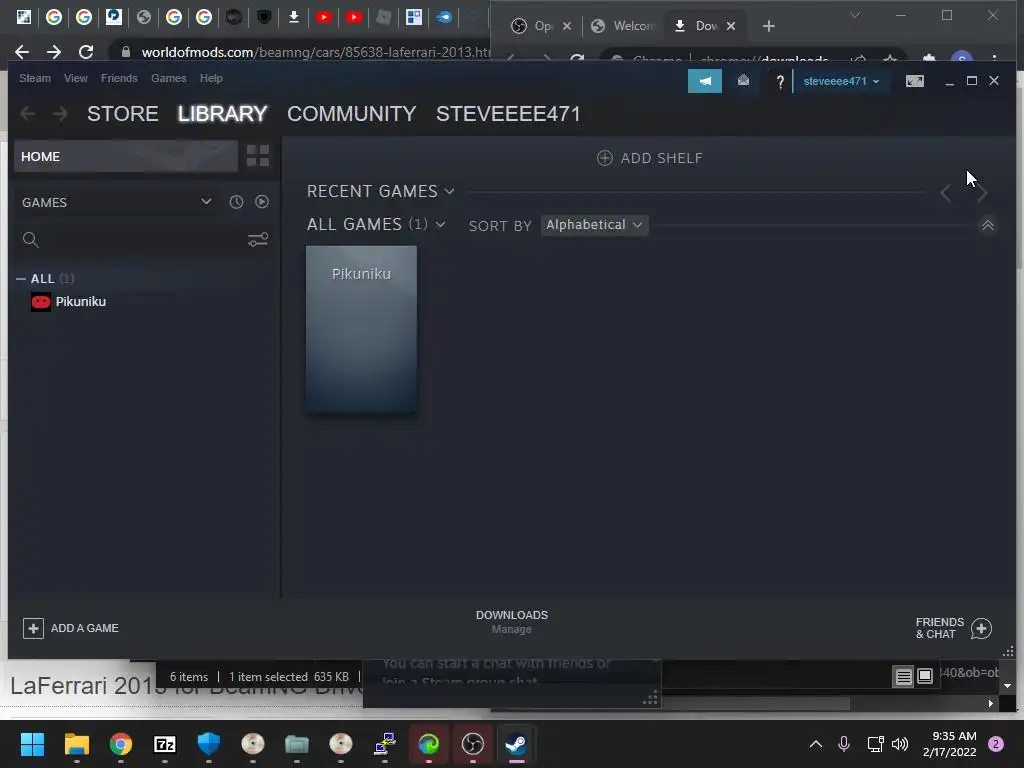Click the Pikuniku red game icon in sidebar
The image size is (1024, 768).
click(x=40, y=302)
